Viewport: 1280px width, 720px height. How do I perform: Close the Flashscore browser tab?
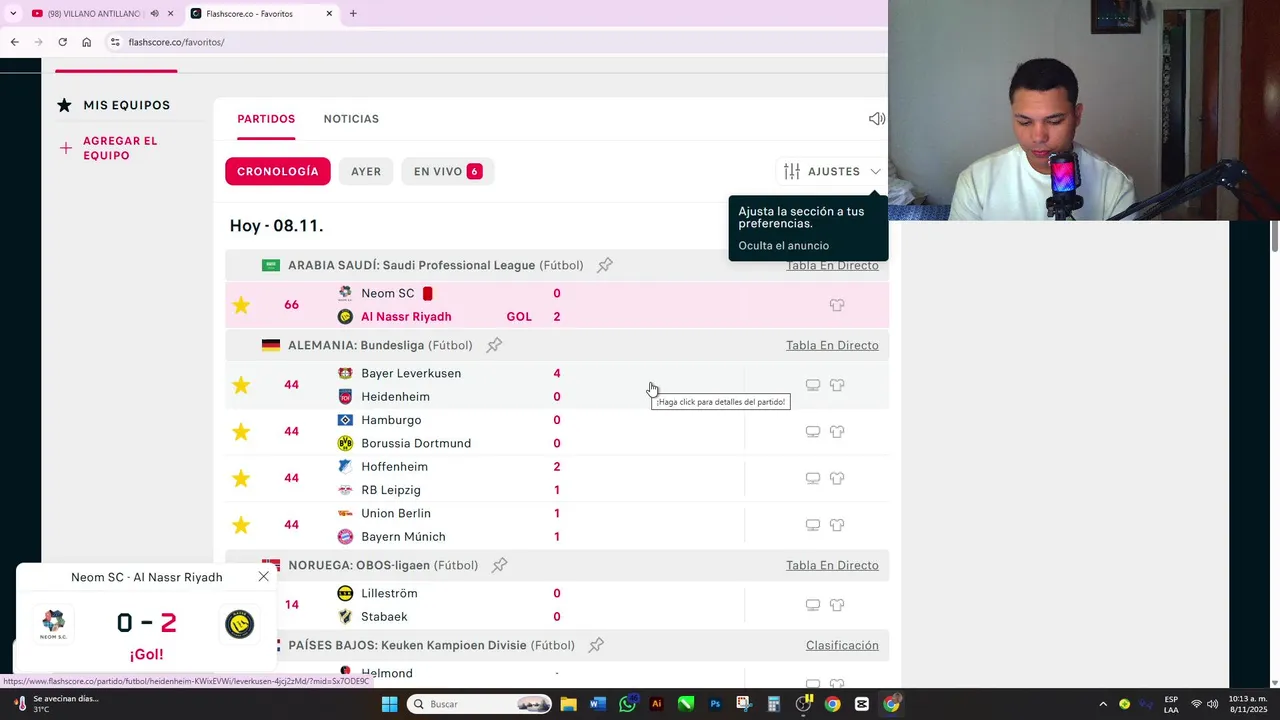330,13
